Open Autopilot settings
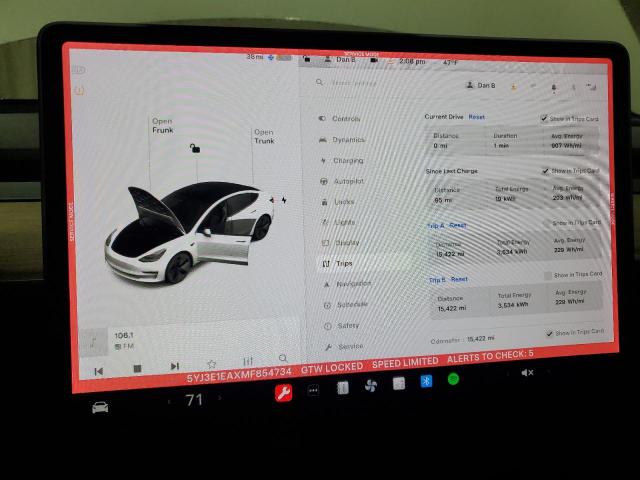The image size is (640, 480). (343, 181)
